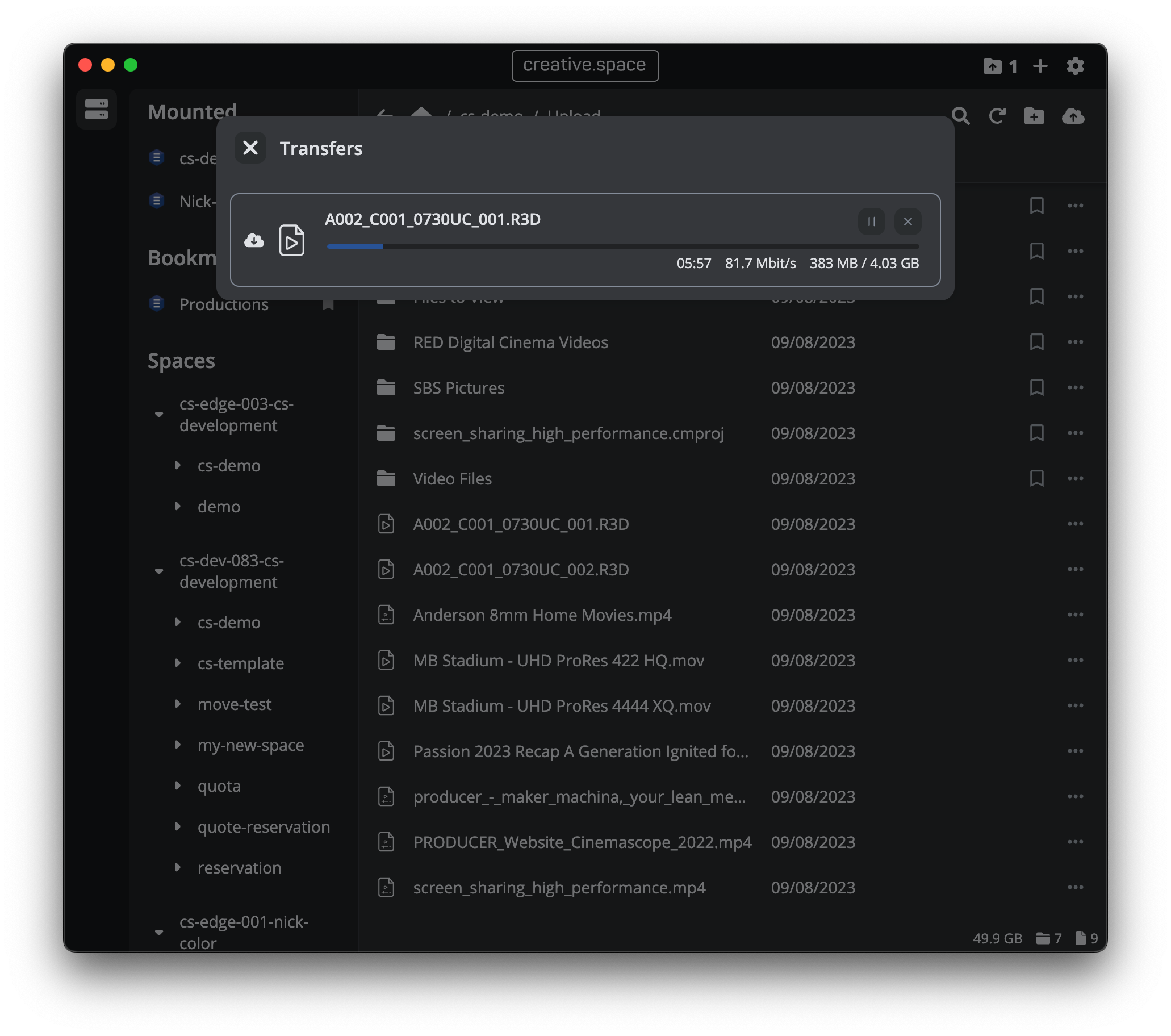Cancel the A002_C001_0730UC_001.R3D transfer
Image resolution: width=1171 pixels, height=1036 pixels.
908,222
